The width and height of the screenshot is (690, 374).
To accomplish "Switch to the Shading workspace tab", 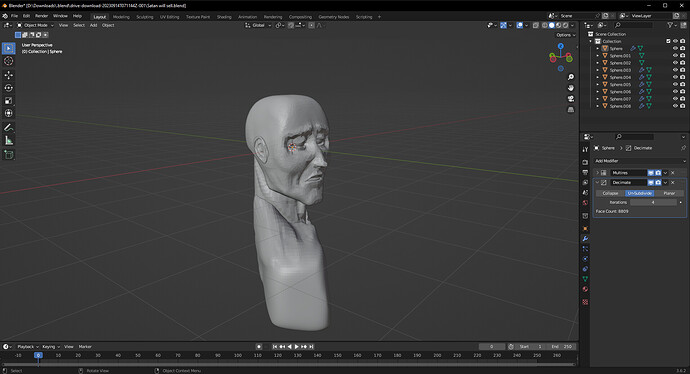I will coord(224,17).
